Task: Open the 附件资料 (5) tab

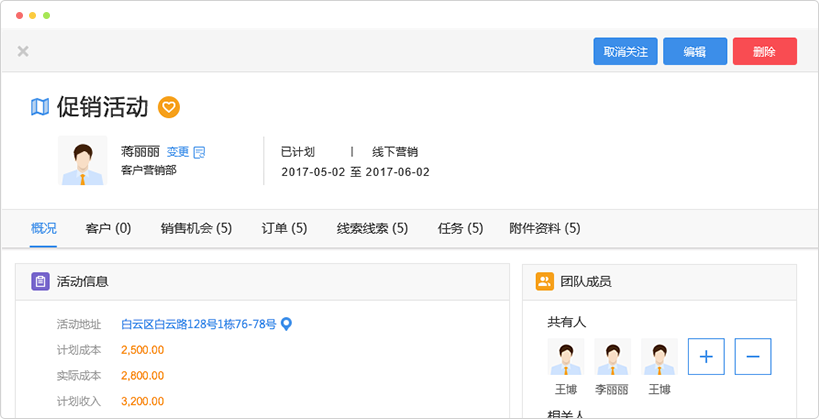Action: click(x=544, y=228)
